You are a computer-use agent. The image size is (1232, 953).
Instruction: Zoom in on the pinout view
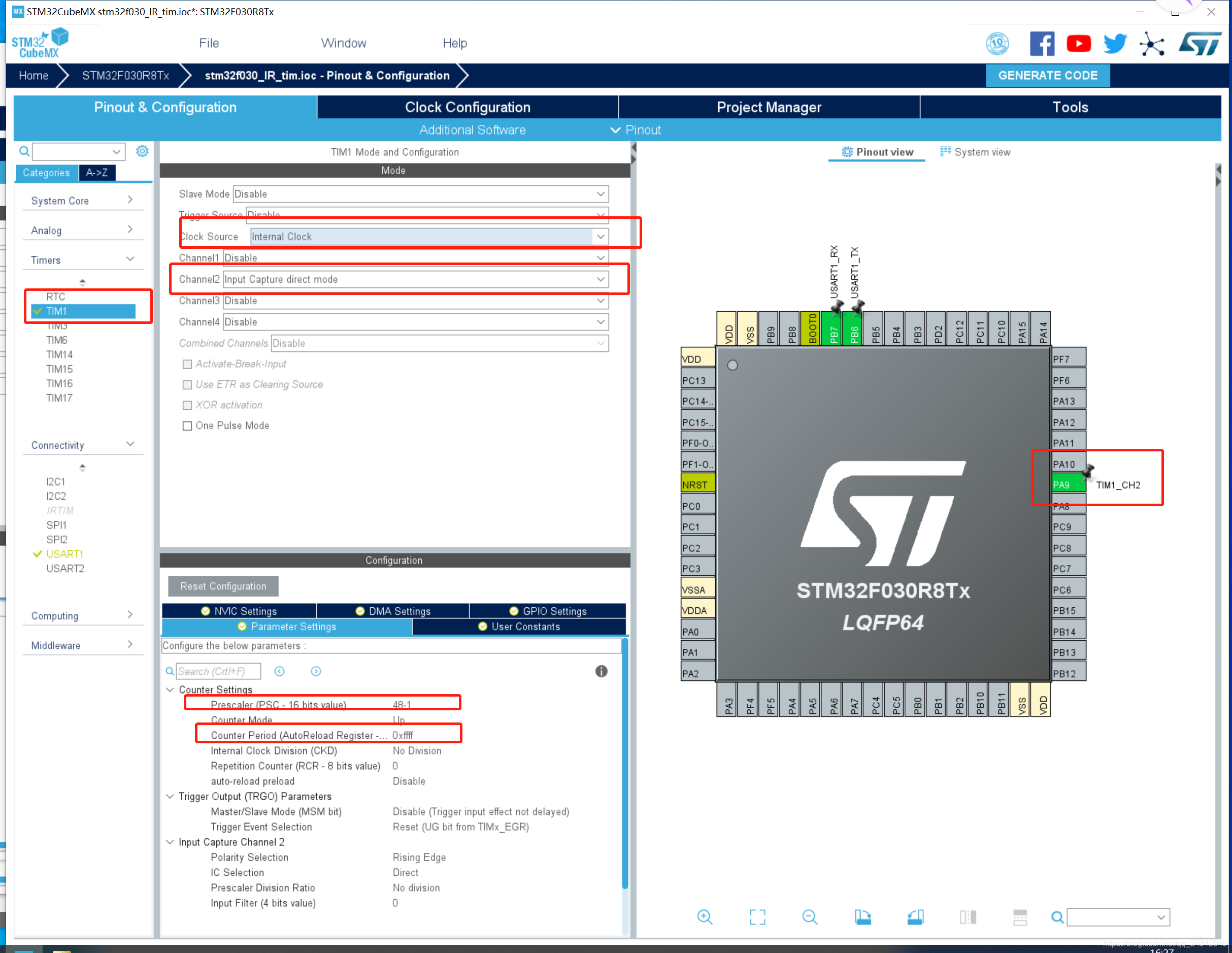pos(705,917)
